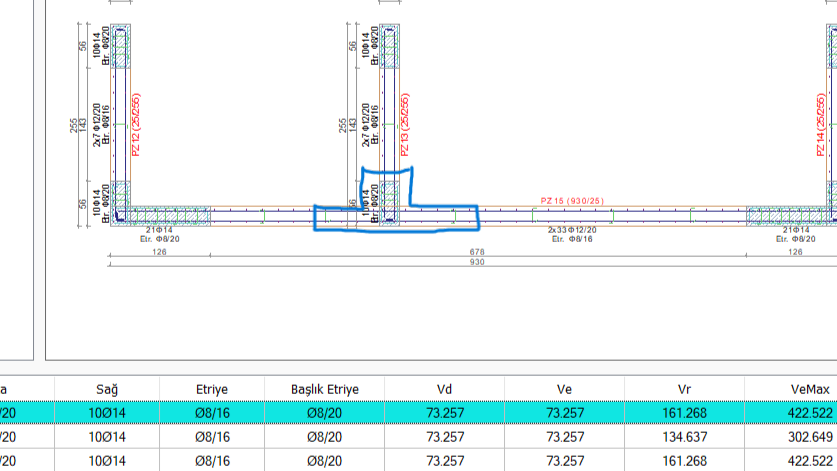The width and height of the screenshot is (837, 471).
Task: Select Ve 73.257 in the 134.637 row
Action: click(565, 437)
